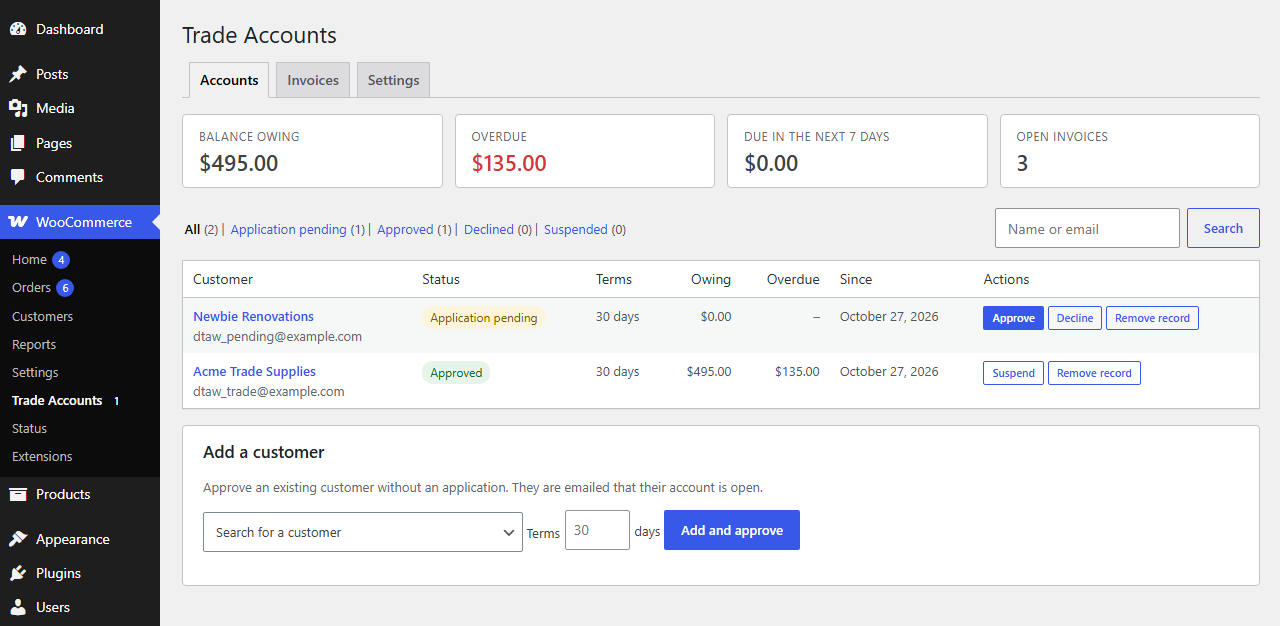Screen dimensions: 1280x626
Task: Suspend Acme Trade Supplies account
Action: 1013,373
